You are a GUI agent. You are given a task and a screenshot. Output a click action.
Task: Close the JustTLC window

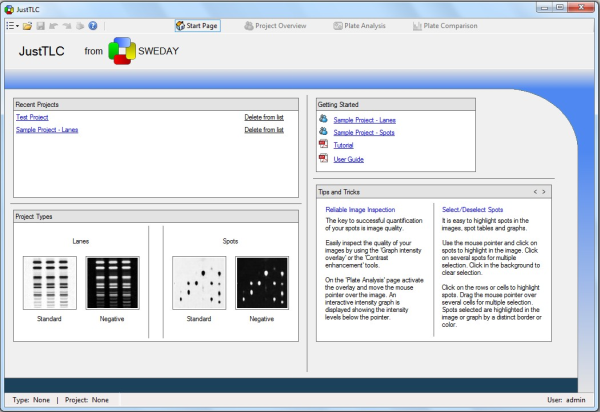coord(581,7)
